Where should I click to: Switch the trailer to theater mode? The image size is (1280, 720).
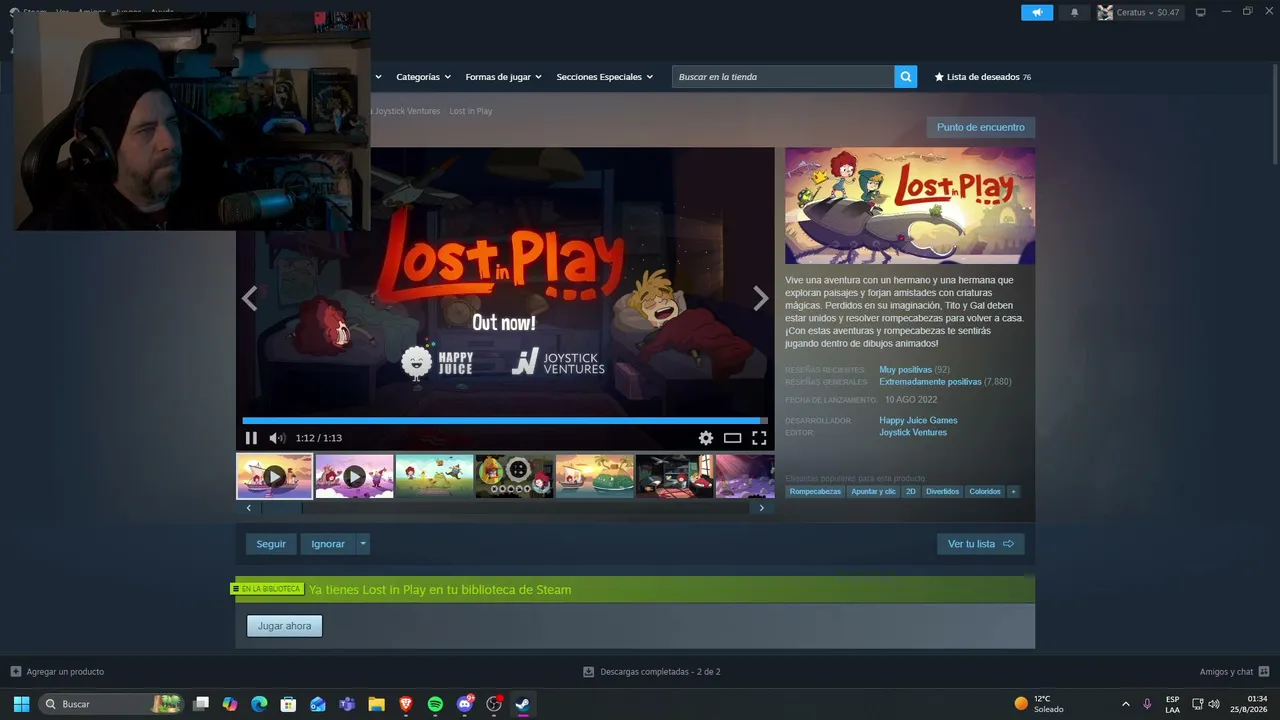point(733,438)
